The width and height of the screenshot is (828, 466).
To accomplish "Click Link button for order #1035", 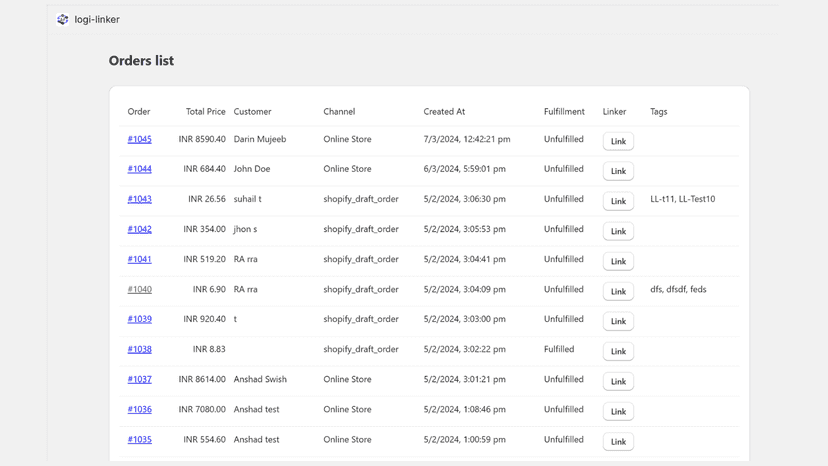I will [x=618, y=441].
